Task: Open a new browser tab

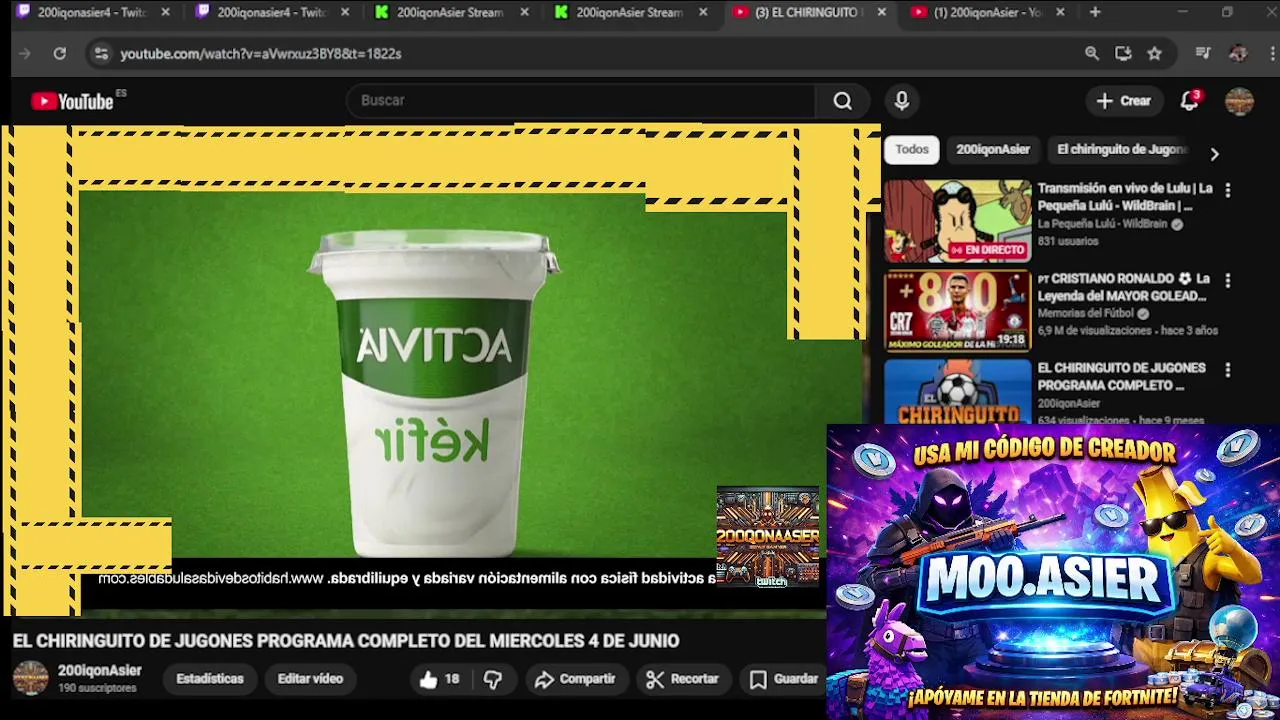Action: point(1095,12)
